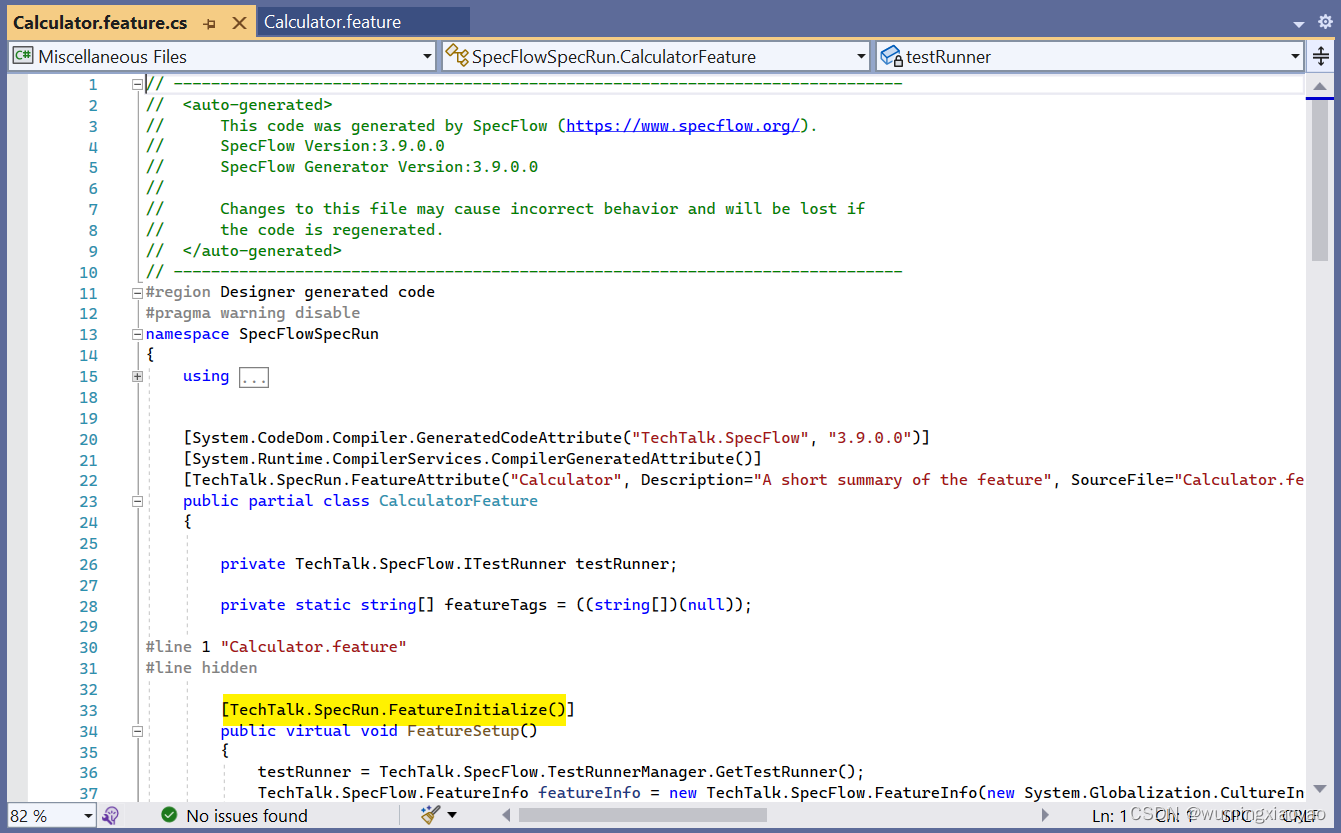Click "A short summary of the feature" string
This screenshot has height=833, width=1341.
coord(903,480)
